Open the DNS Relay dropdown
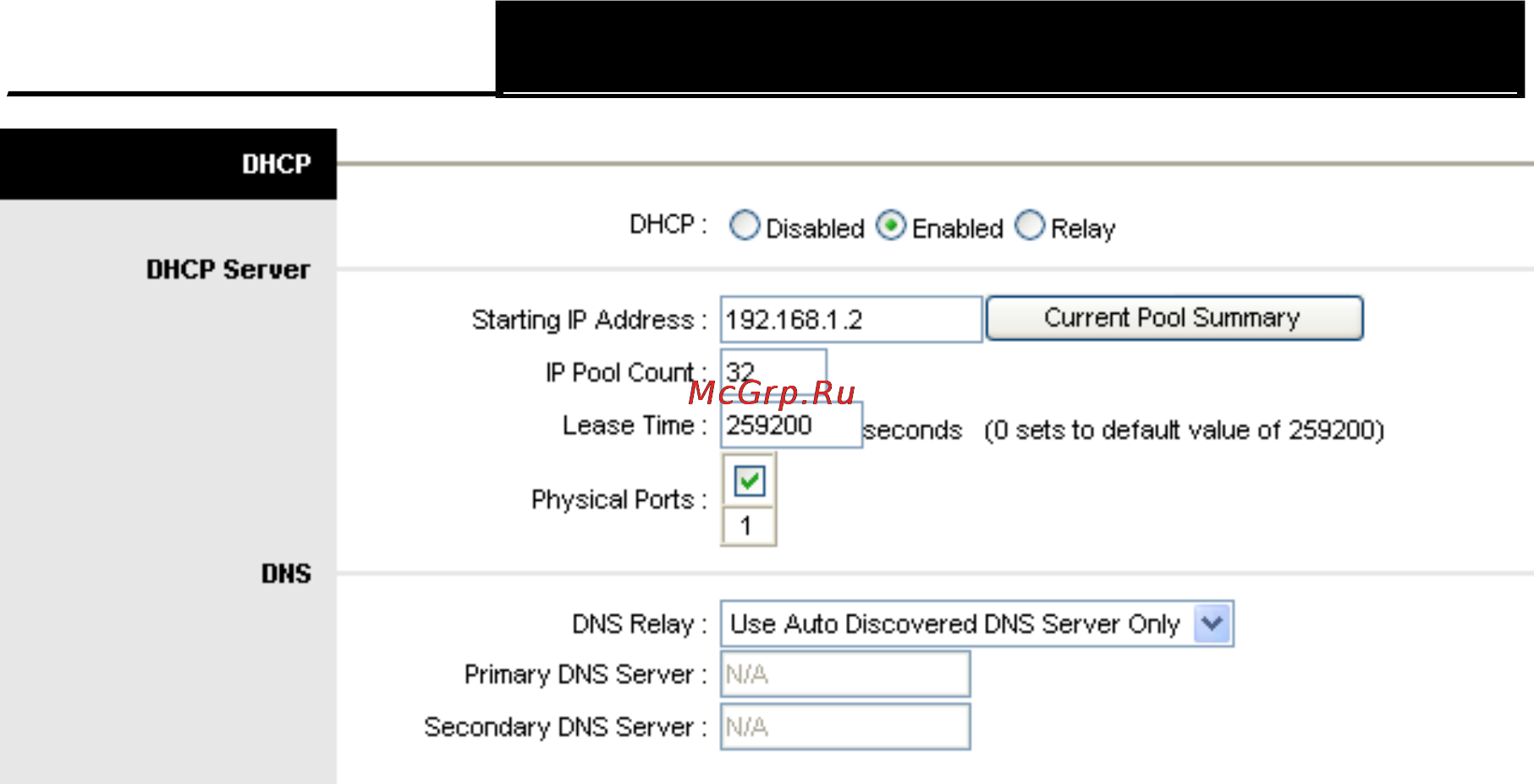The width and height of the screenshot is (1534, 784). 977,623
